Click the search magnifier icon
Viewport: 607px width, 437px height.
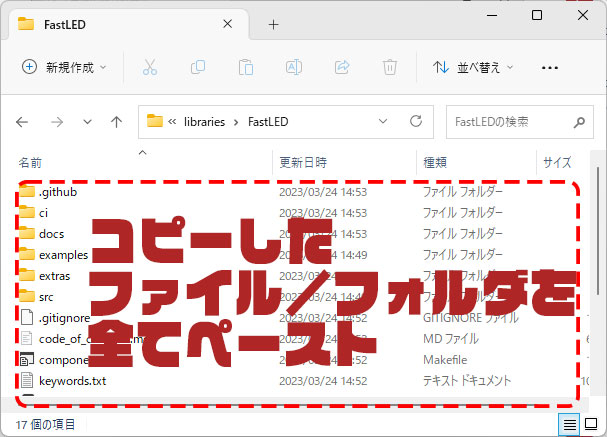click(x=579, y=122)
